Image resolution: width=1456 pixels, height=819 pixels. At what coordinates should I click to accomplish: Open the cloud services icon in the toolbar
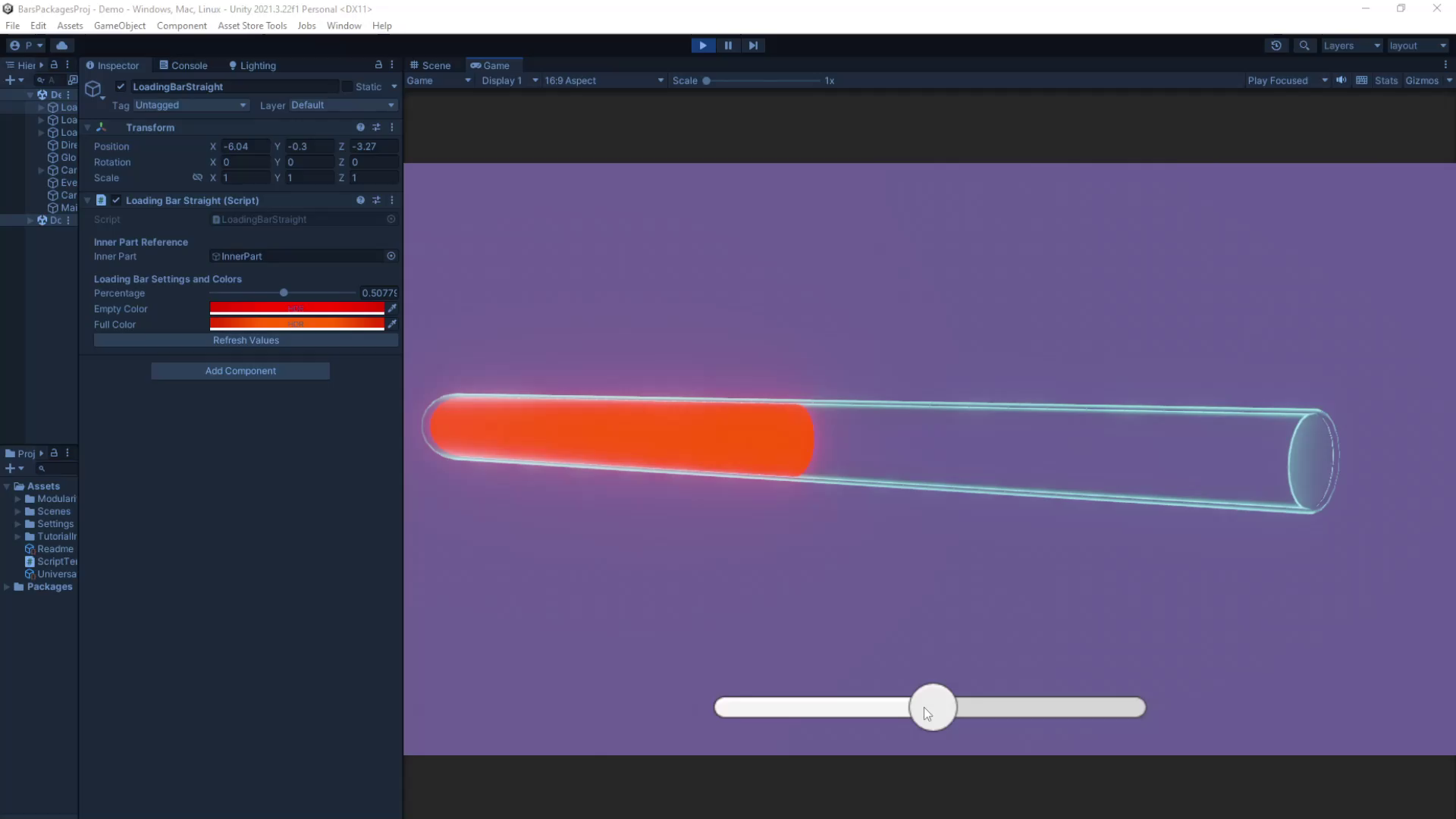[62, 45]
